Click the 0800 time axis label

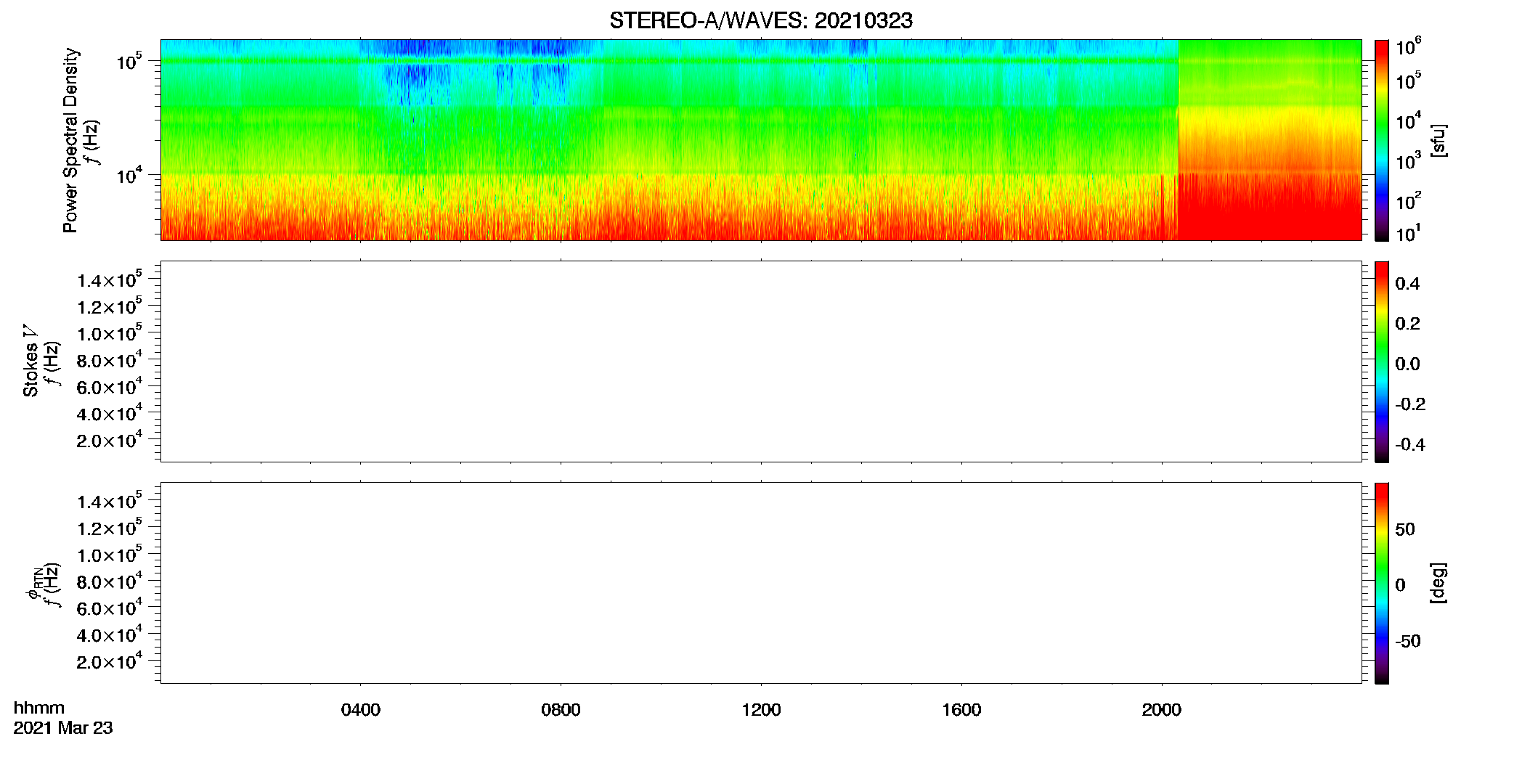click(x=561, y=710)
